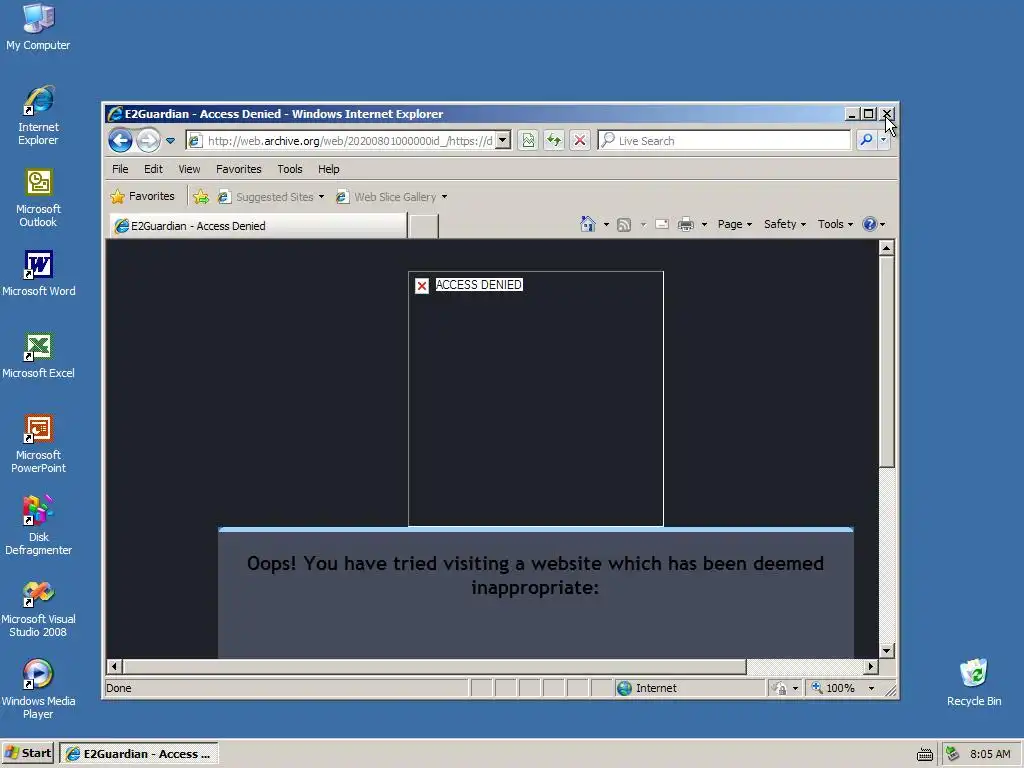Click the horizontal scrollbar left arrow
This screenshot has height=768, width=1024.
click(x=114, y=666)
